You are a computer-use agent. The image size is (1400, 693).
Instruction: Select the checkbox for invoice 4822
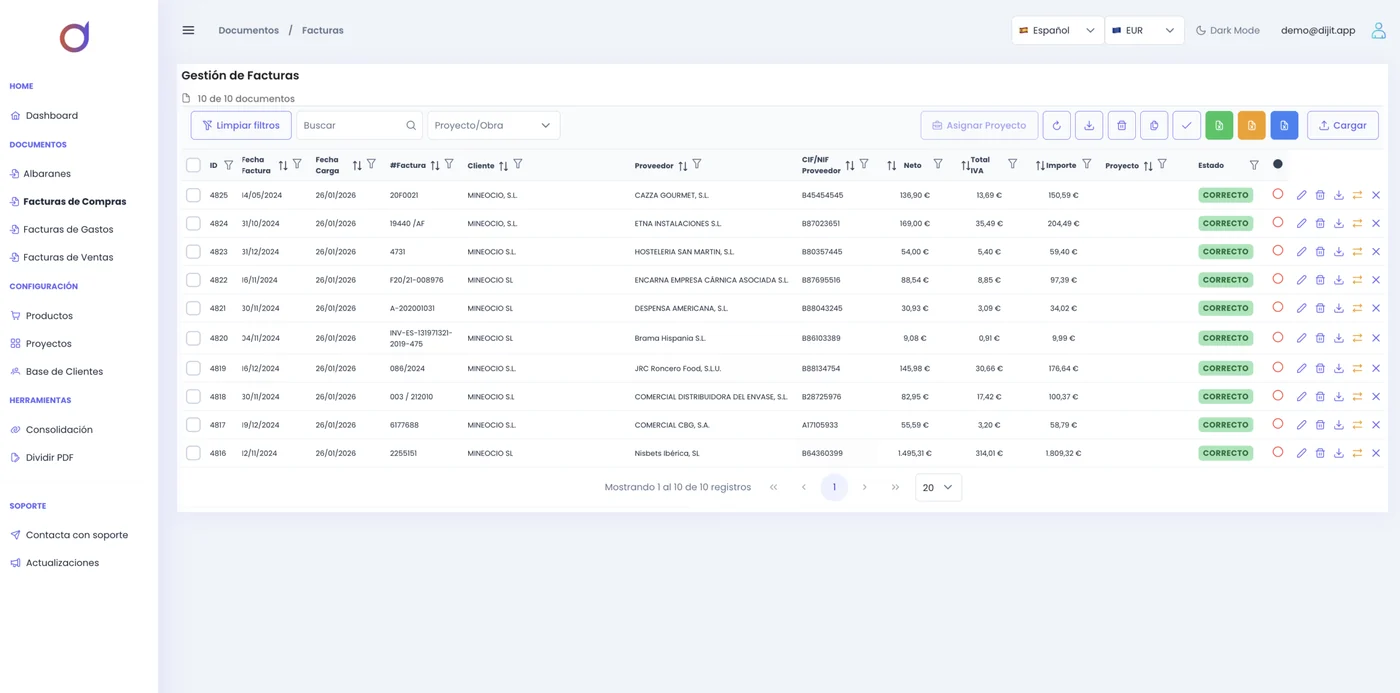coord(193,280)
